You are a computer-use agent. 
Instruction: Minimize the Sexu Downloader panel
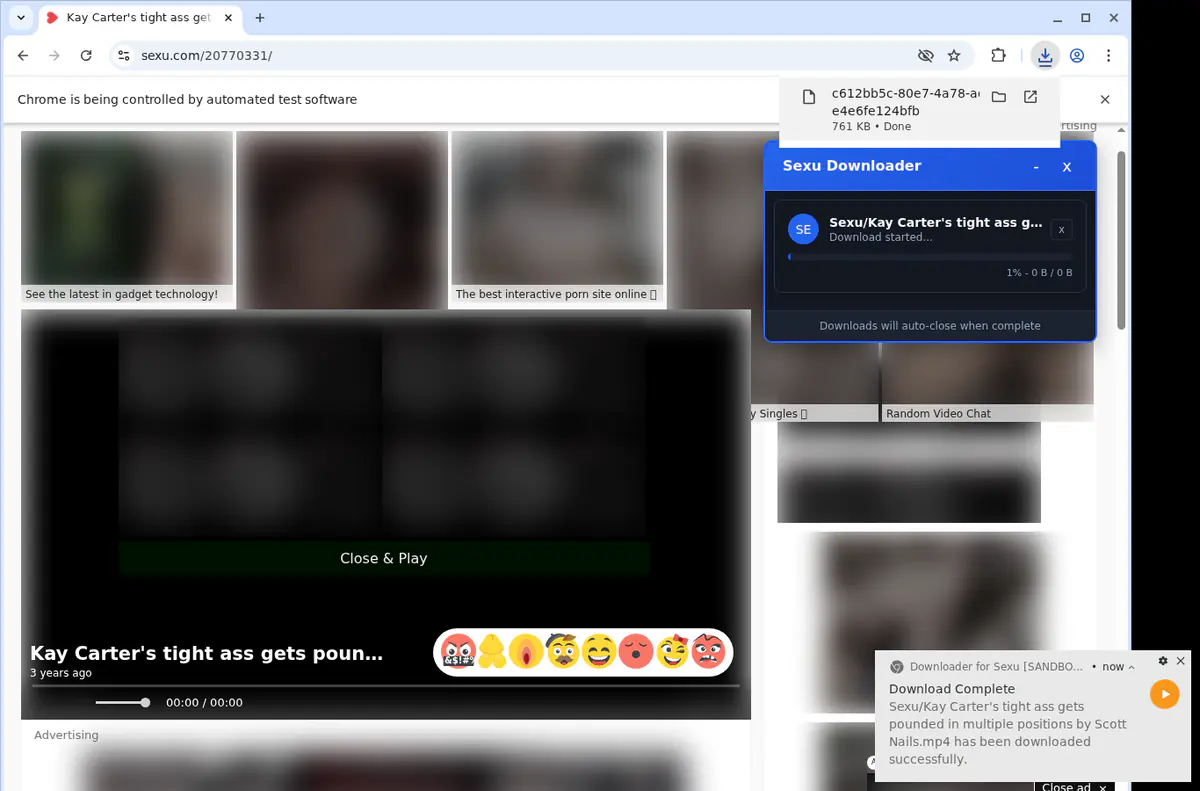[x=1036, y=167]
